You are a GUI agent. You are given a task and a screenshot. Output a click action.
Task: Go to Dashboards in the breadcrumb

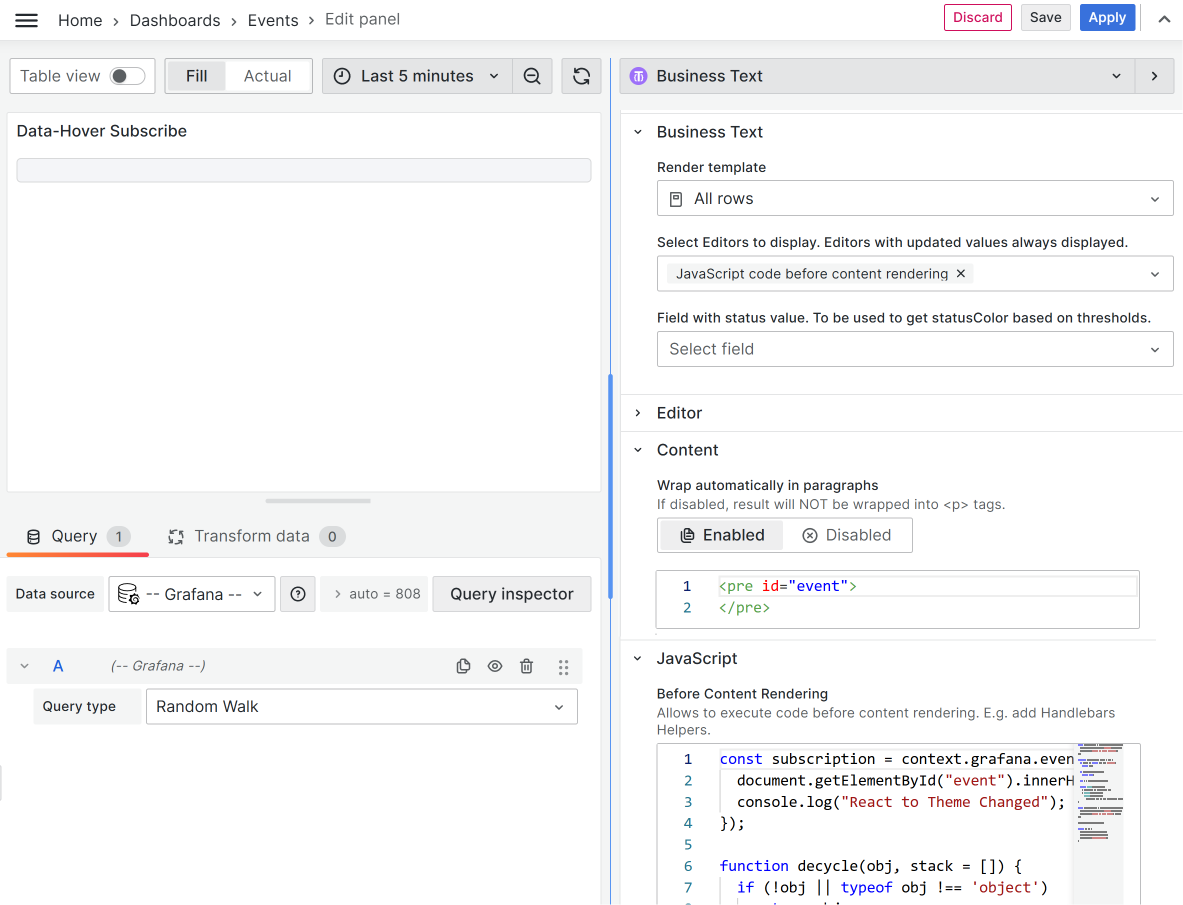pyautogui.click(x=175, y=20)
